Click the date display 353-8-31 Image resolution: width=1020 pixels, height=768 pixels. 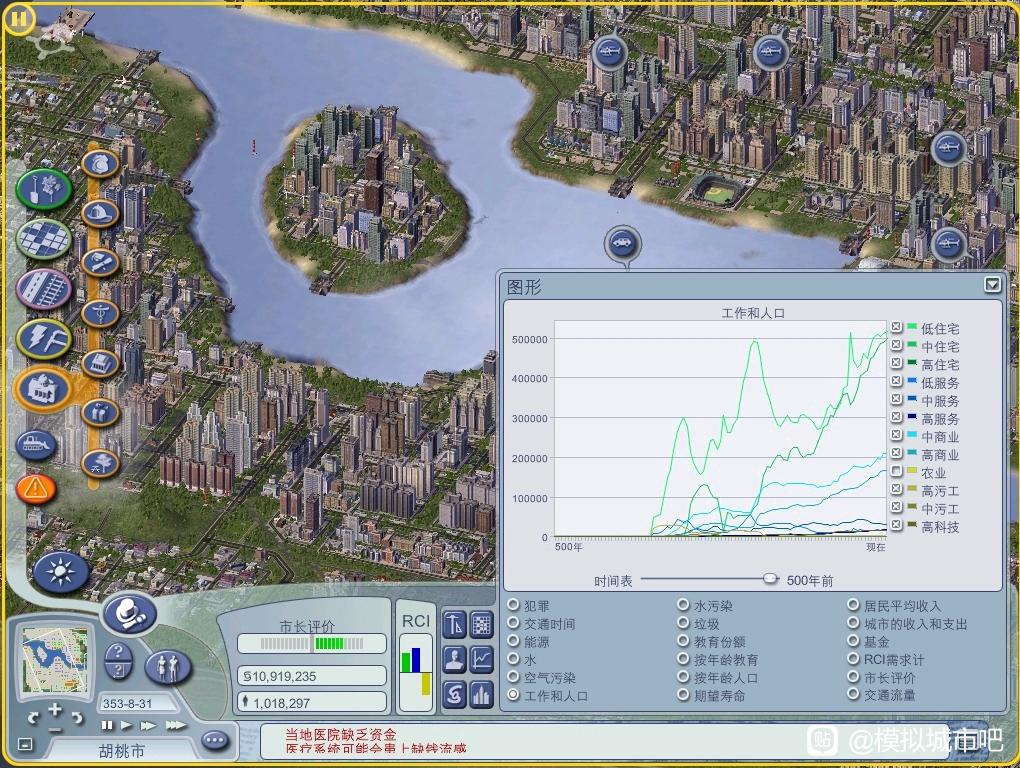click(128, 704)
